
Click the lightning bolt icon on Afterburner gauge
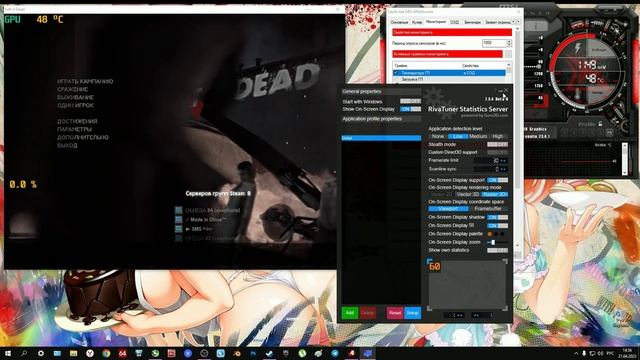click(x=577, y=48)
